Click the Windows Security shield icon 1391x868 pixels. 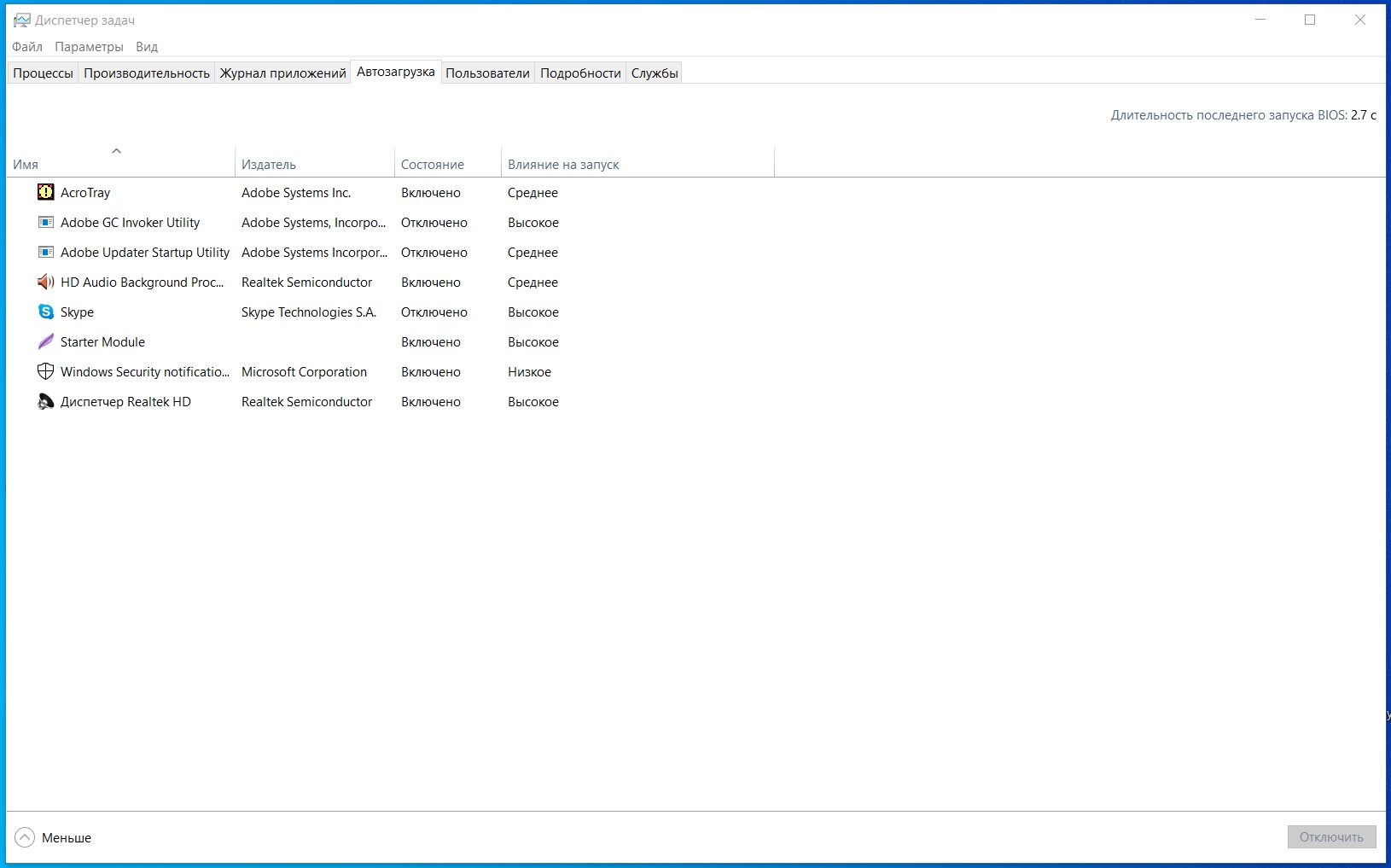click(46, 371)
